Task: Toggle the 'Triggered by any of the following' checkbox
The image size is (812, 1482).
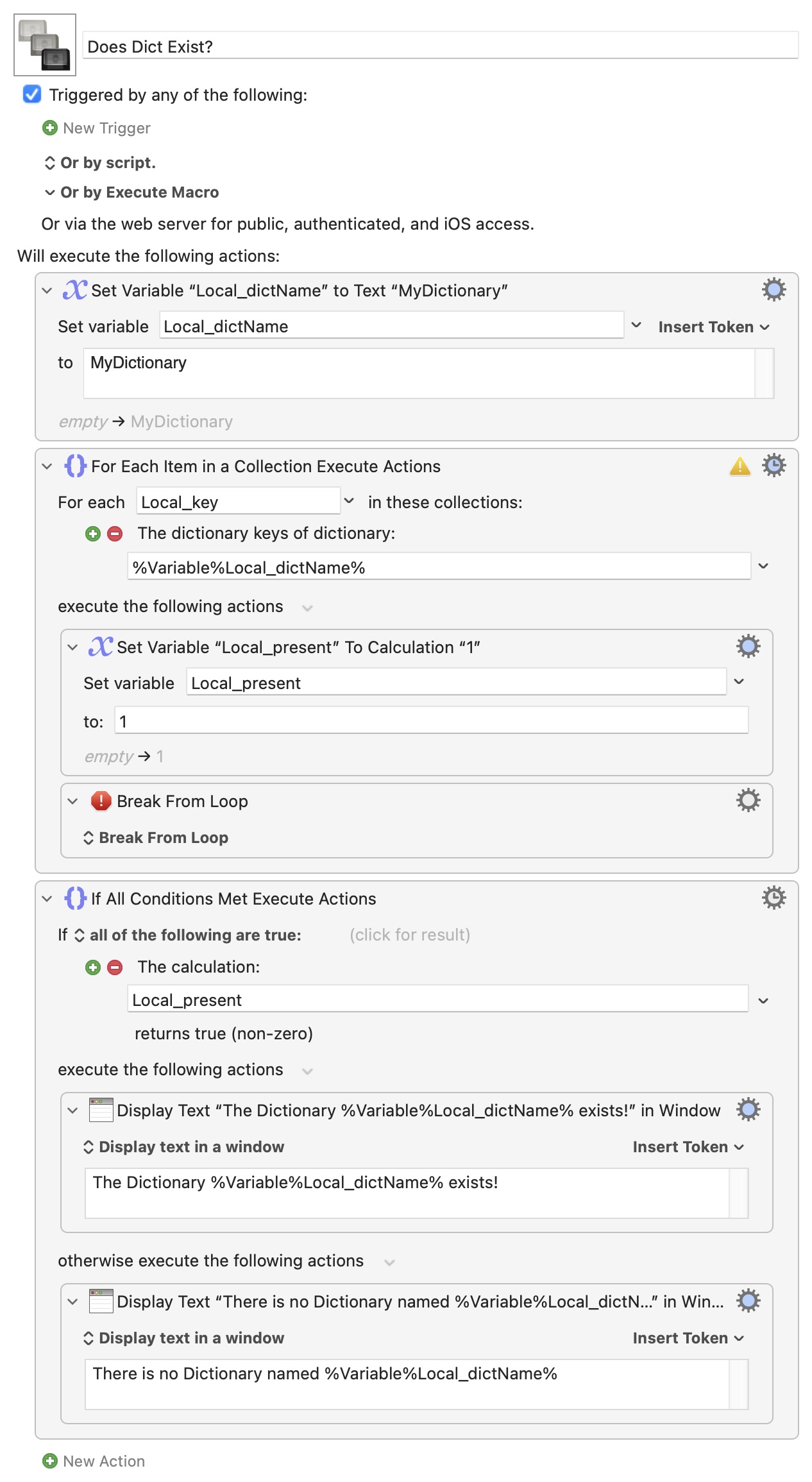Action: (x=32, y=95)
